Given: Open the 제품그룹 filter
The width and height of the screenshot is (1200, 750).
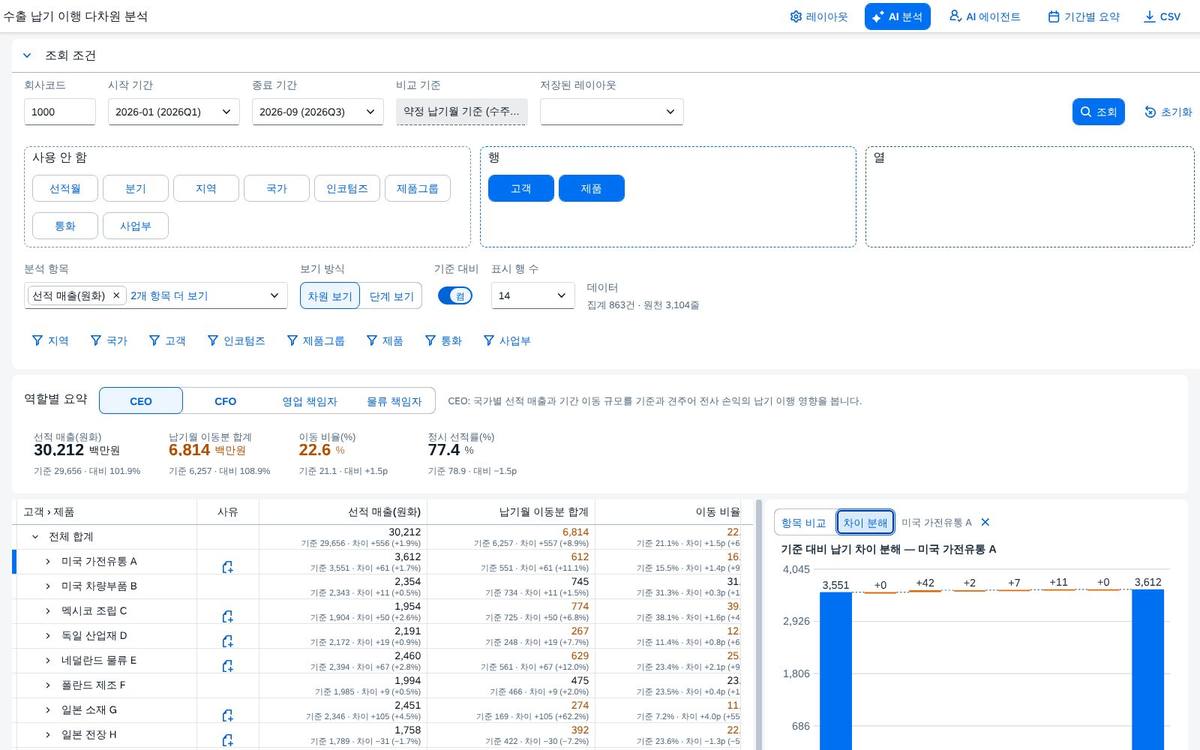Looking at the screenshot, I should pyautogui.click(x=316, y=341).
